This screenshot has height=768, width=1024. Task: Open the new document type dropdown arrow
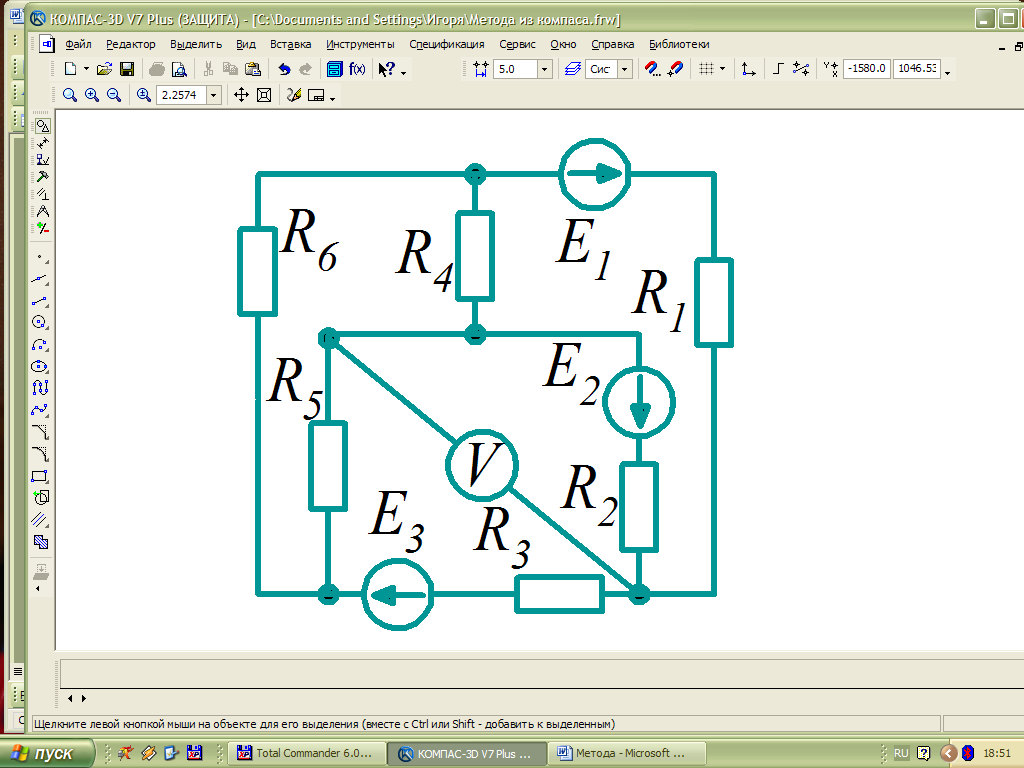coord(86,69)
